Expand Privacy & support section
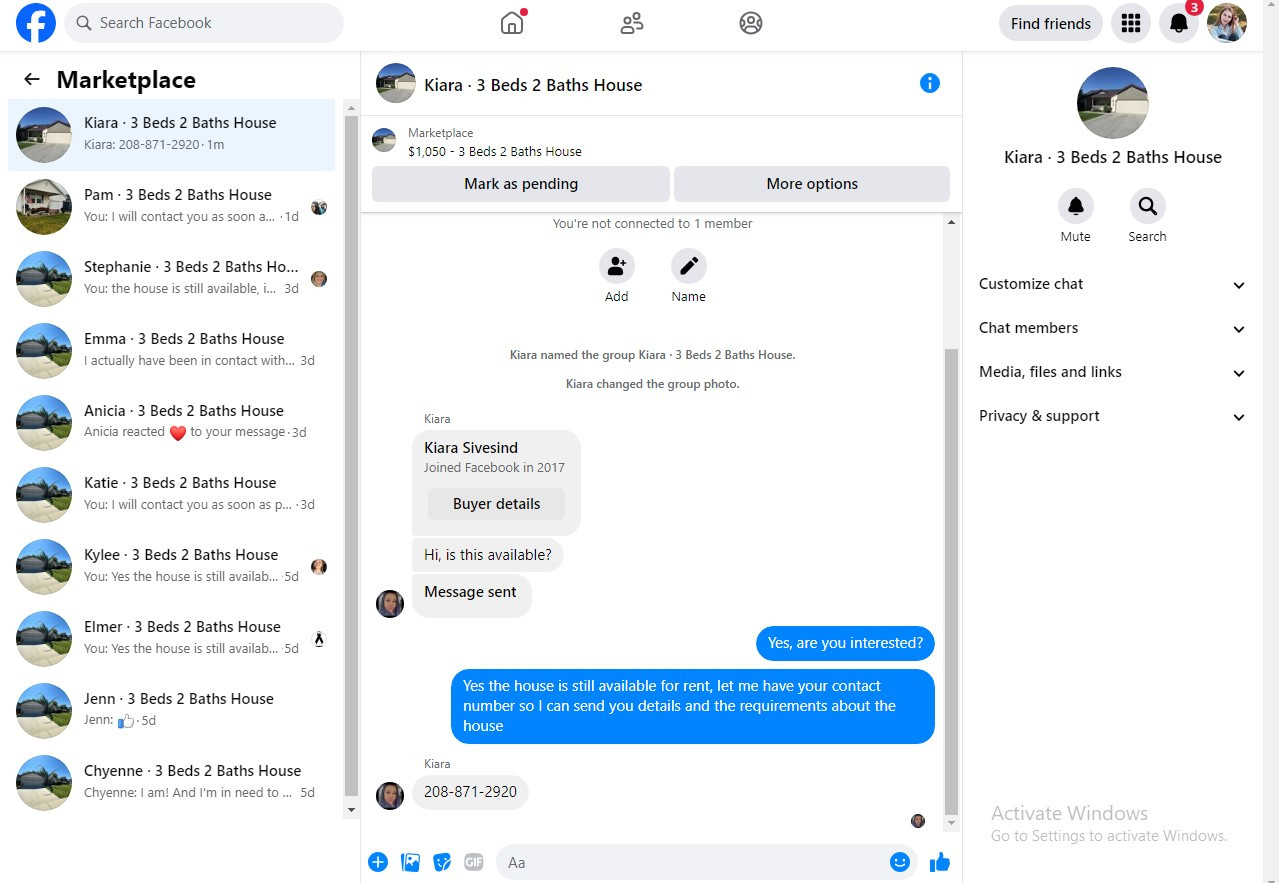Image resolution: width=1279 pixels, height=883 pixels. pyautogui.click(x=1113, y=416)
